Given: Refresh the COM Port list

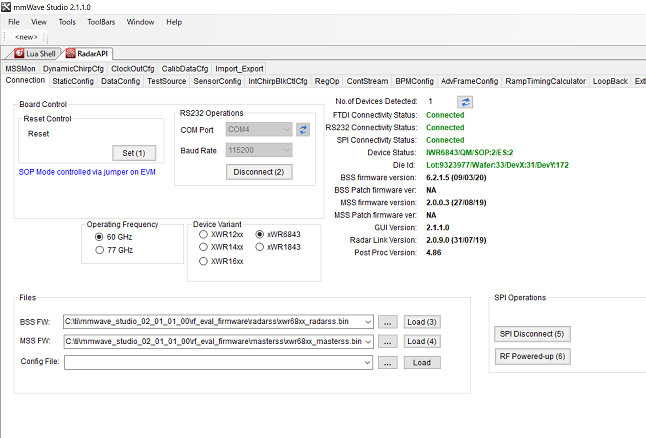Looking at the screenshot, I should pyautogui.click(x=303, y=130).
